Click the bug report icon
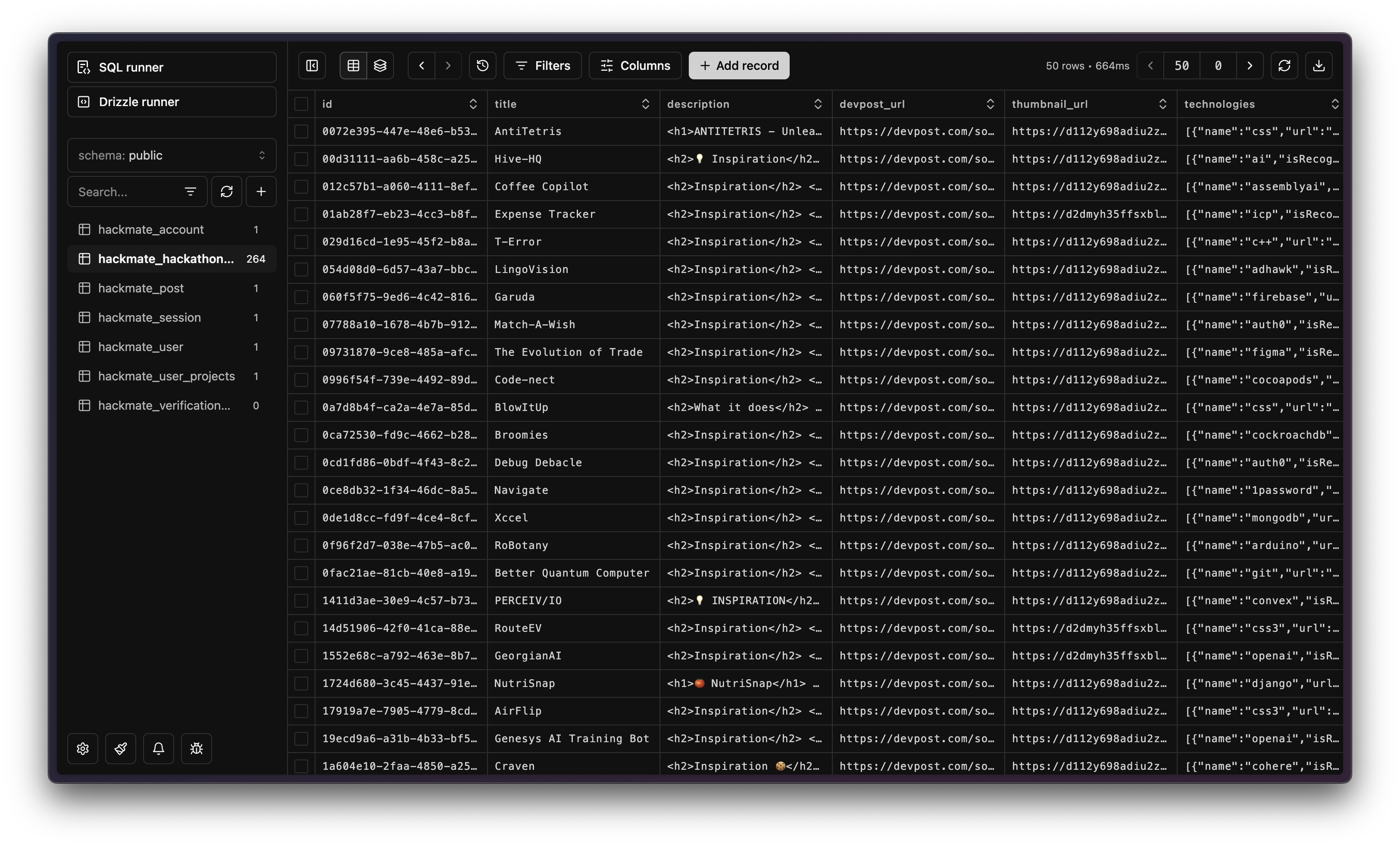Screen dimensions: 1400x847 (197, 748)
